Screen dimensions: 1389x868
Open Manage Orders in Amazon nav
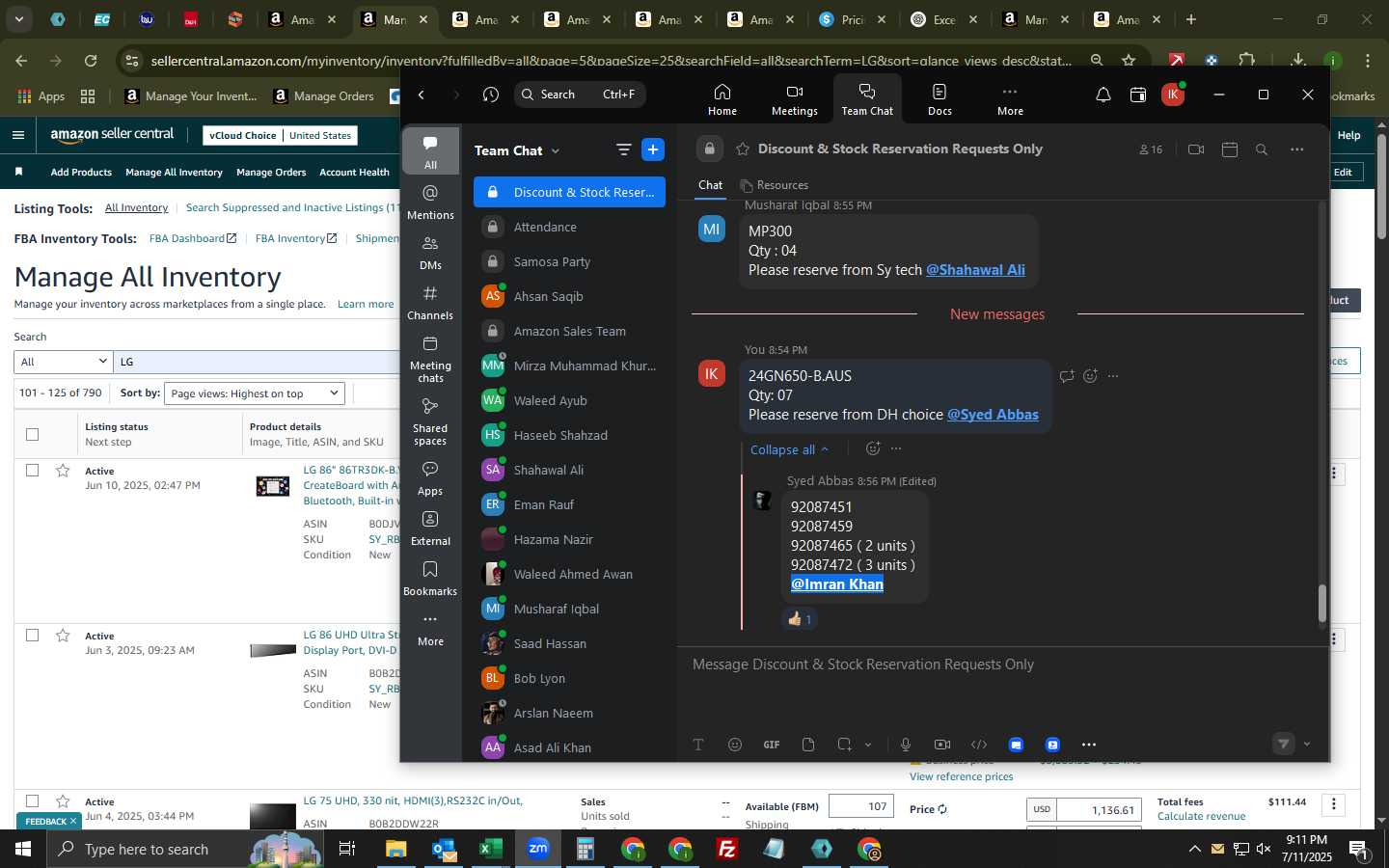270,172
